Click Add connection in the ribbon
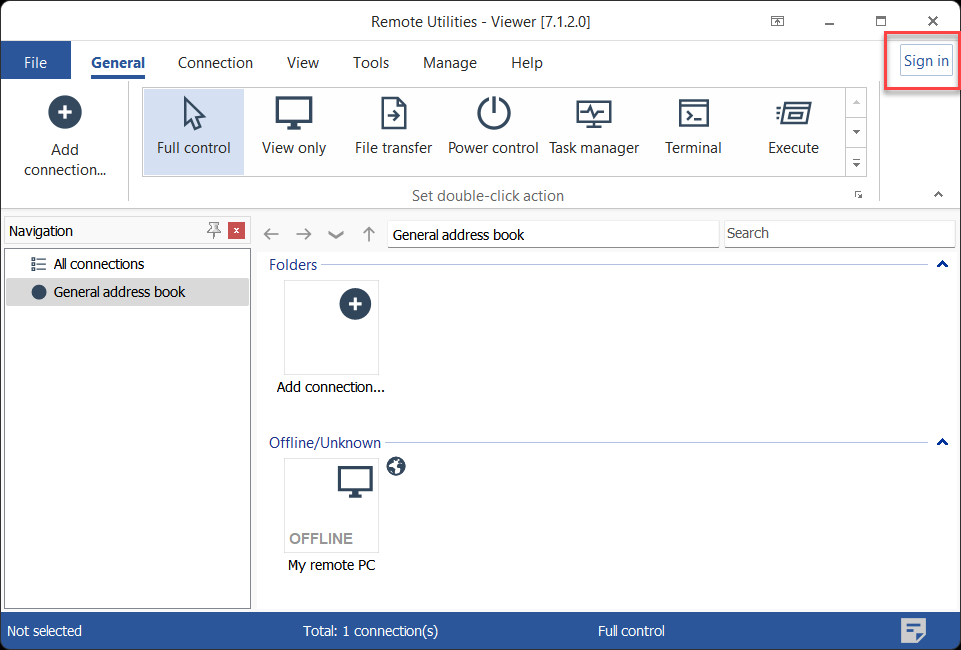The image size is (961, 650). click(65, 136)
